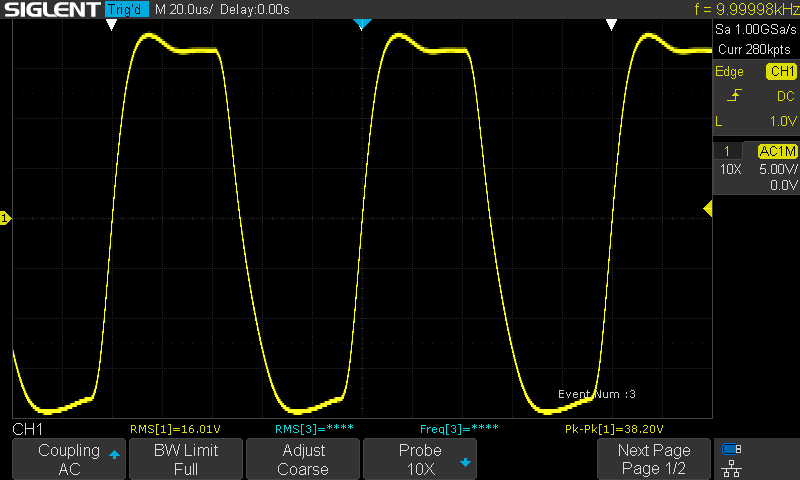Screen dimensions: 800x480
Task: Click the Event Num :3 label
Action: (x=597, y=394)
